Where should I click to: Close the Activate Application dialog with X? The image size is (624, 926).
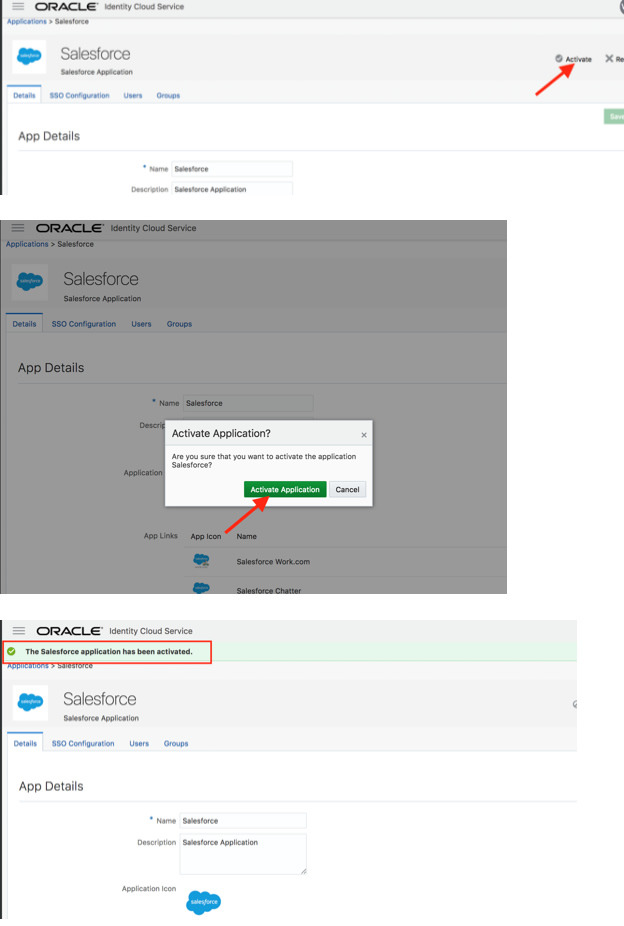363,435
